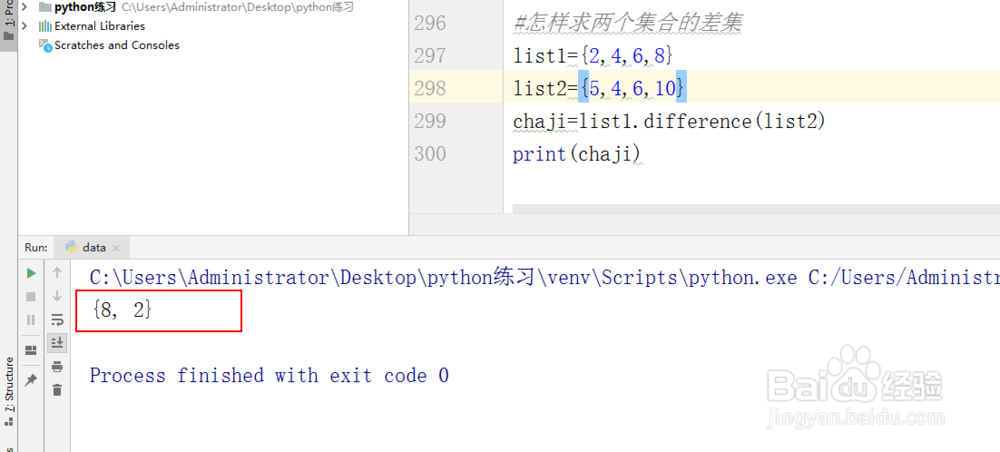Screen dimensions: 1000x452
Task: Close the 'data' run tab
Action: coord(115,248)
